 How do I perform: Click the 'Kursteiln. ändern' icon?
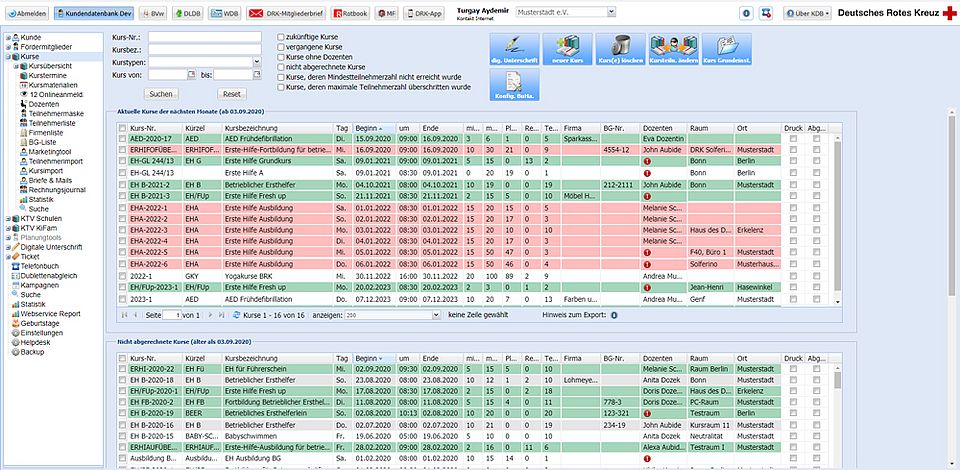tap(673, 48)
